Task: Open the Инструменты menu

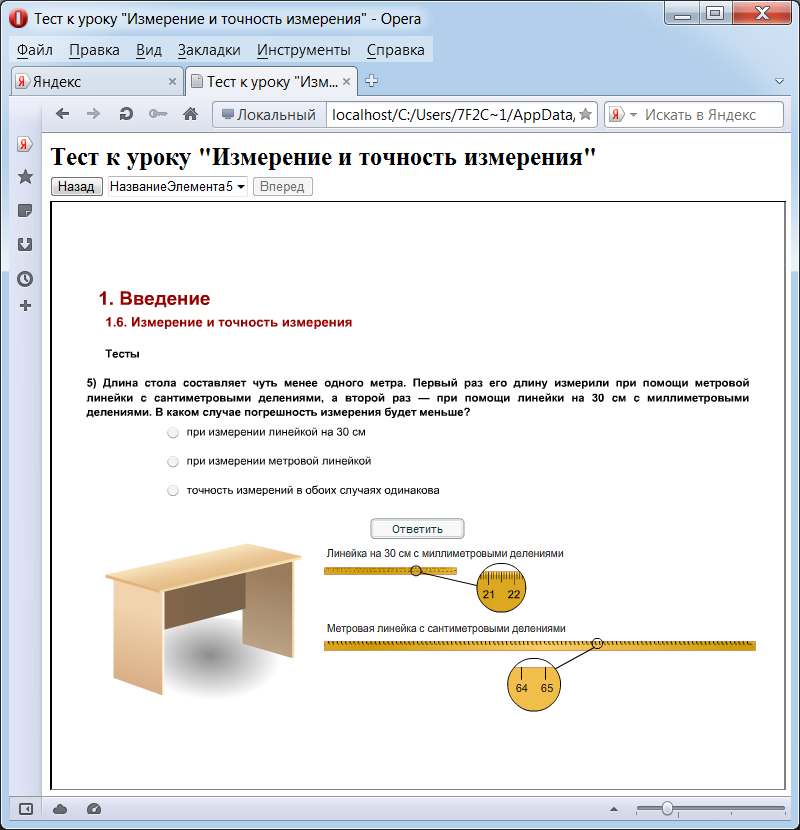Action: [303, 50]
